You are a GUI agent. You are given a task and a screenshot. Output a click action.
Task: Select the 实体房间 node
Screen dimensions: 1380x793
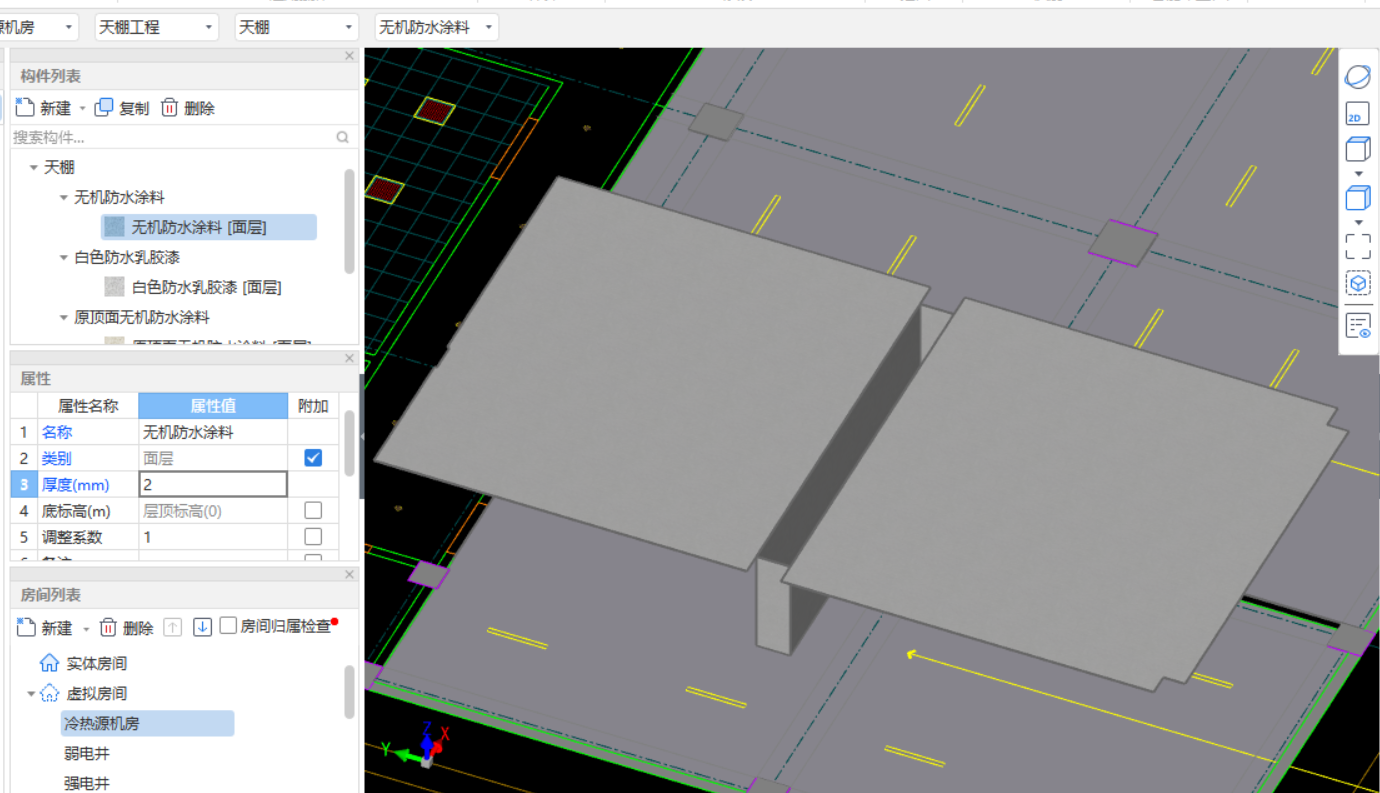97,663
